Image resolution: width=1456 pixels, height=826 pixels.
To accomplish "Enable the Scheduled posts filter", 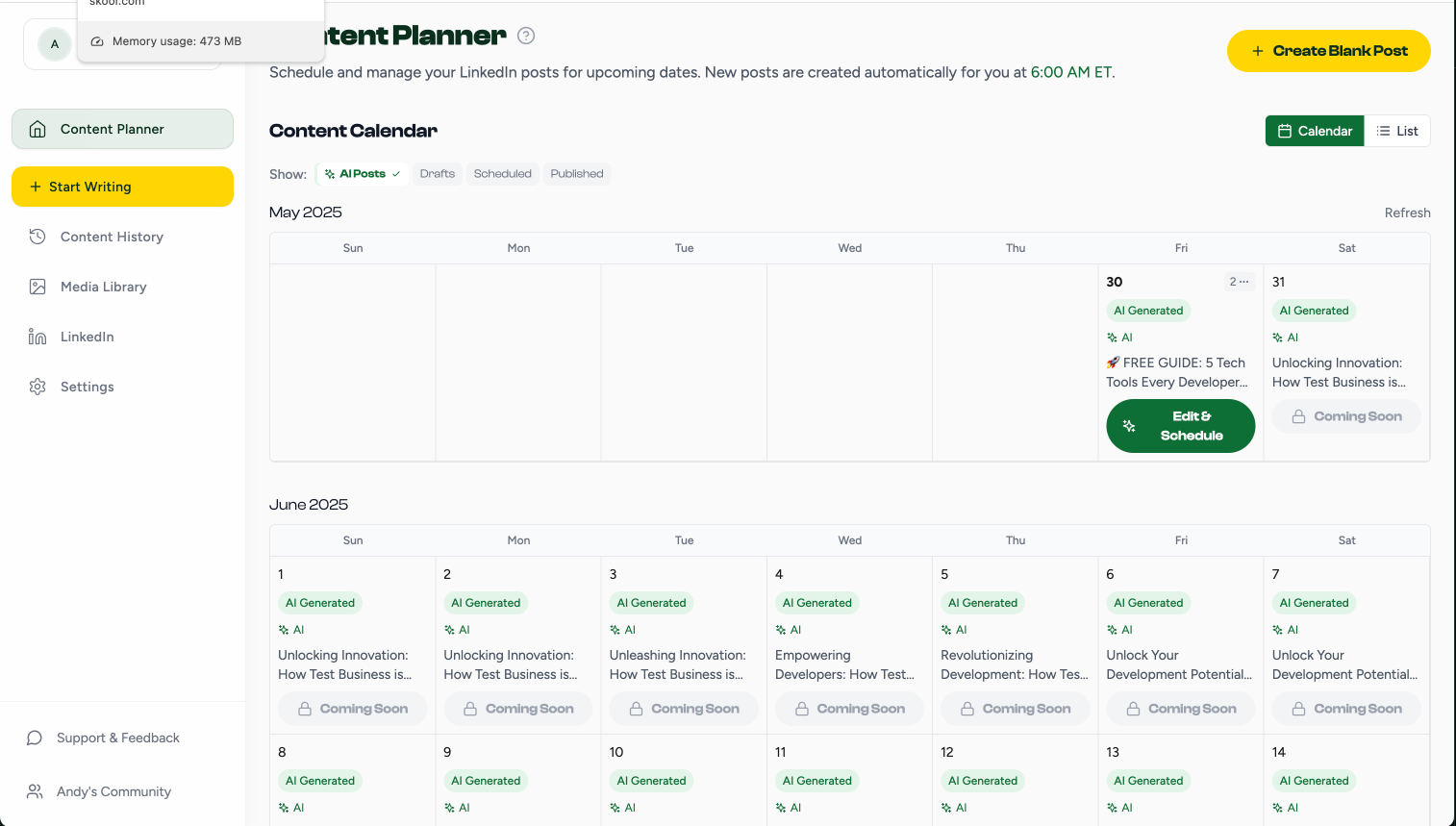I will 503,173.
